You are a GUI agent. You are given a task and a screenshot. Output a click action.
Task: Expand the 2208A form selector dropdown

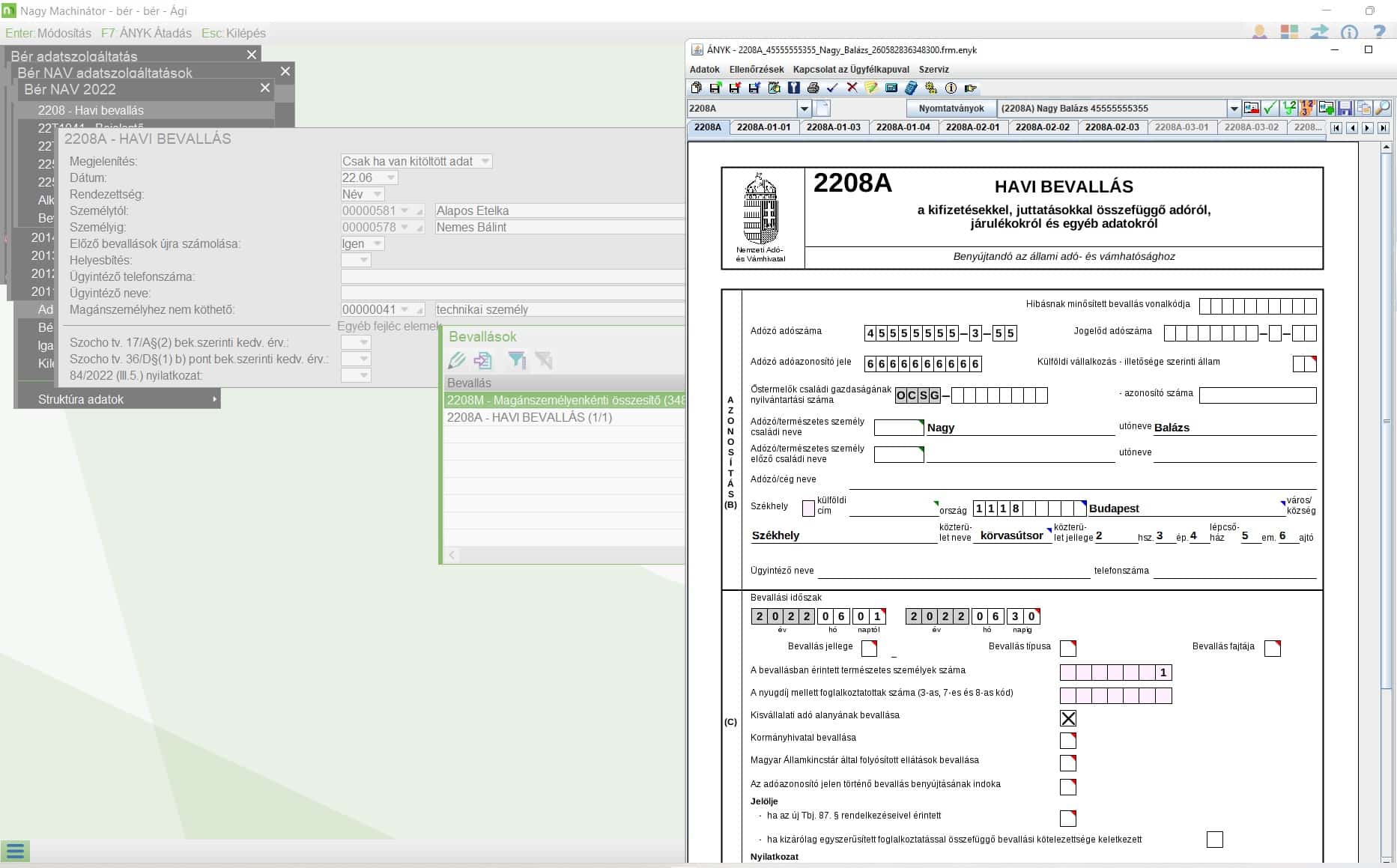click(804, 109)
